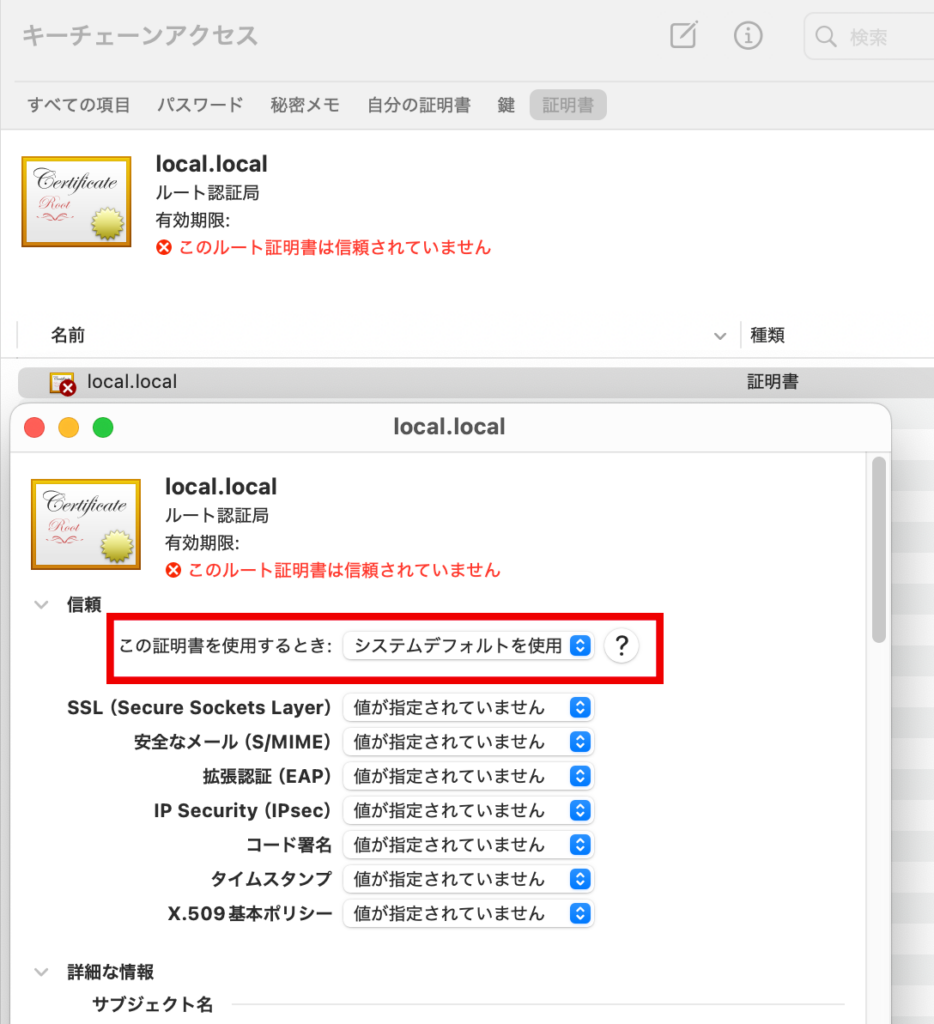
Task: Open the 'この証明書を使用するとき' dropdown
Action: (x=468, y=646)
